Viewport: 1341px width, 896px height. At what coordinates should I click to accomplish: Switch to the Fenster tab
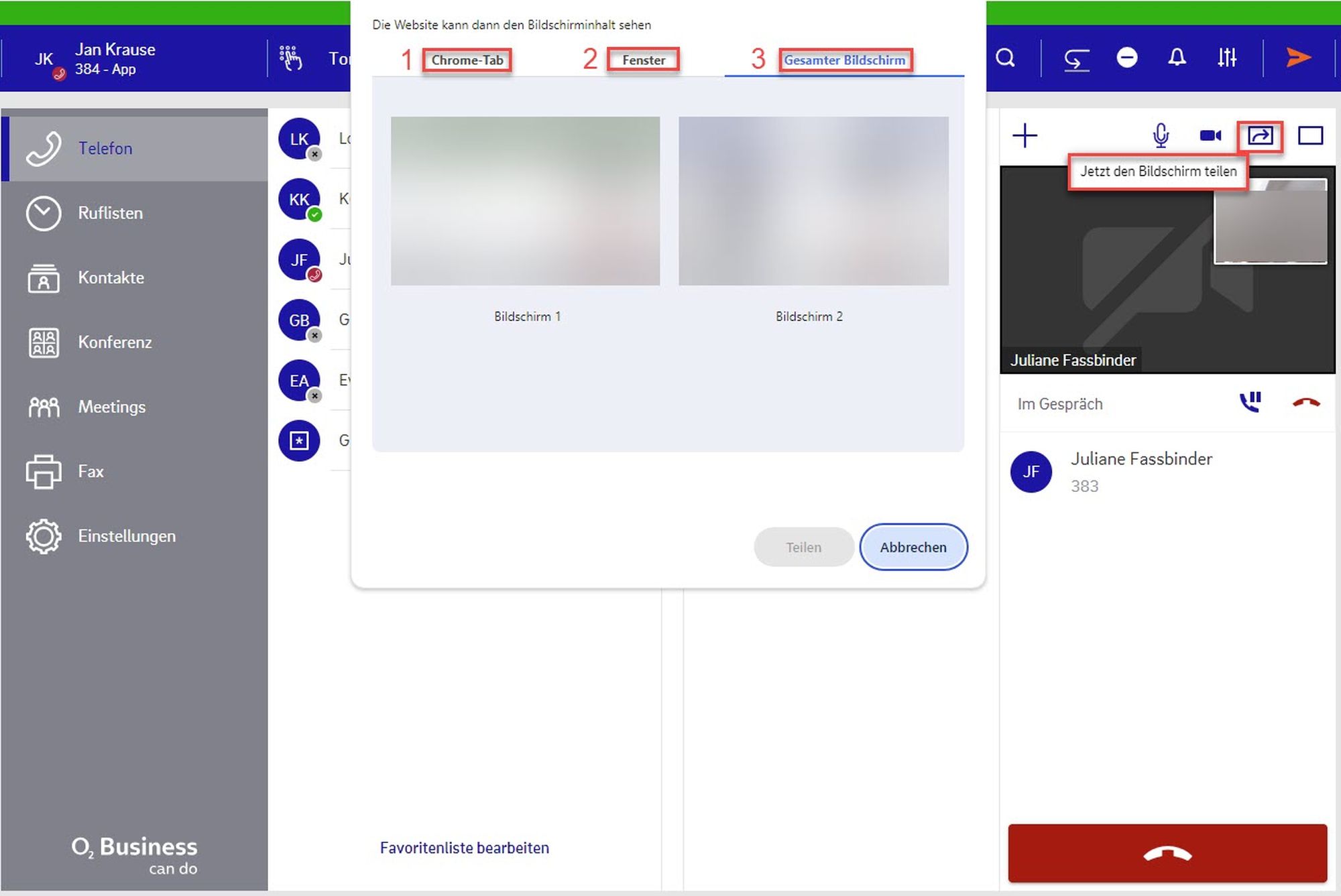point(643,60)
